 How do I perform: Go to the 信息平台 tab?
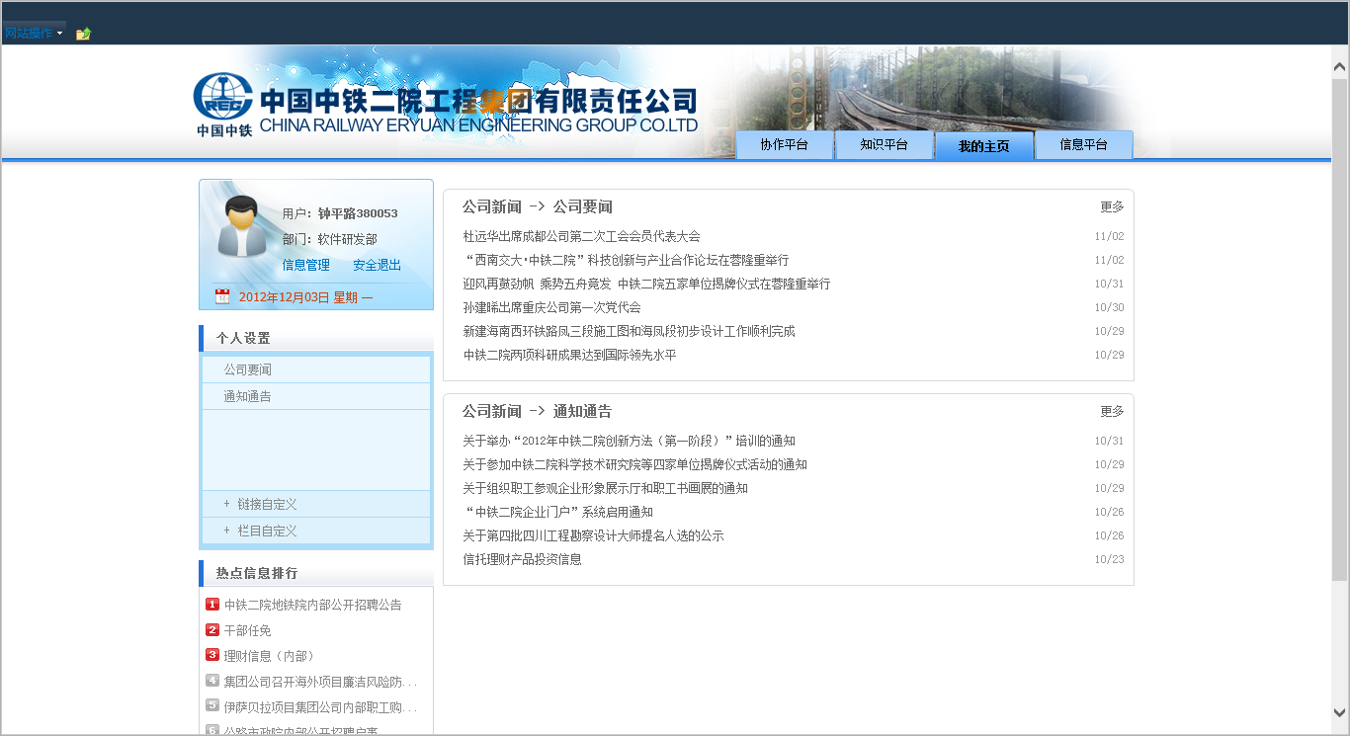[x=1083, y=145]
